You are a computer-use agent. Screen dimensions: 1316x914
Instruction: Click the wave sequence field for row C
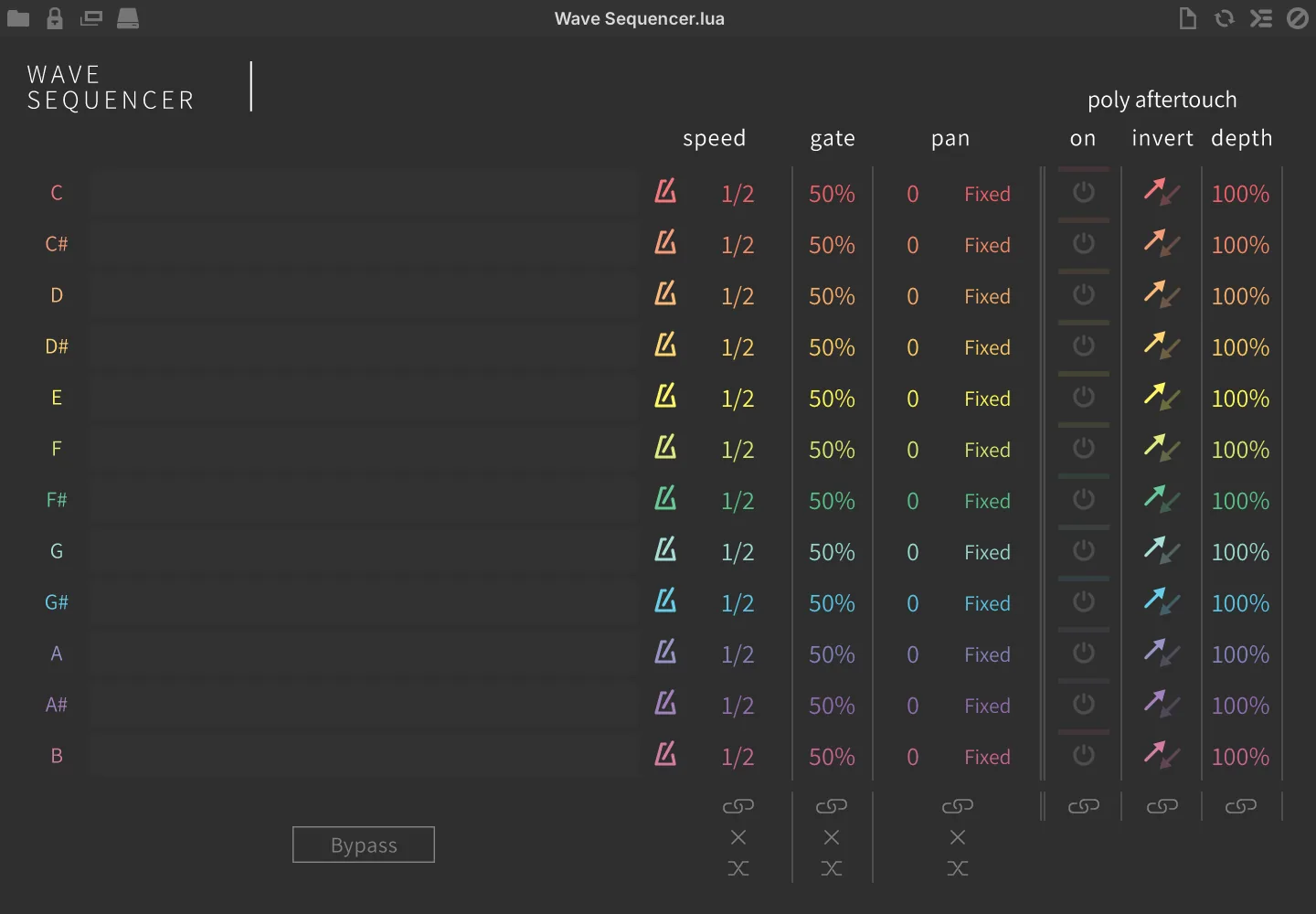tap(364, 193)
